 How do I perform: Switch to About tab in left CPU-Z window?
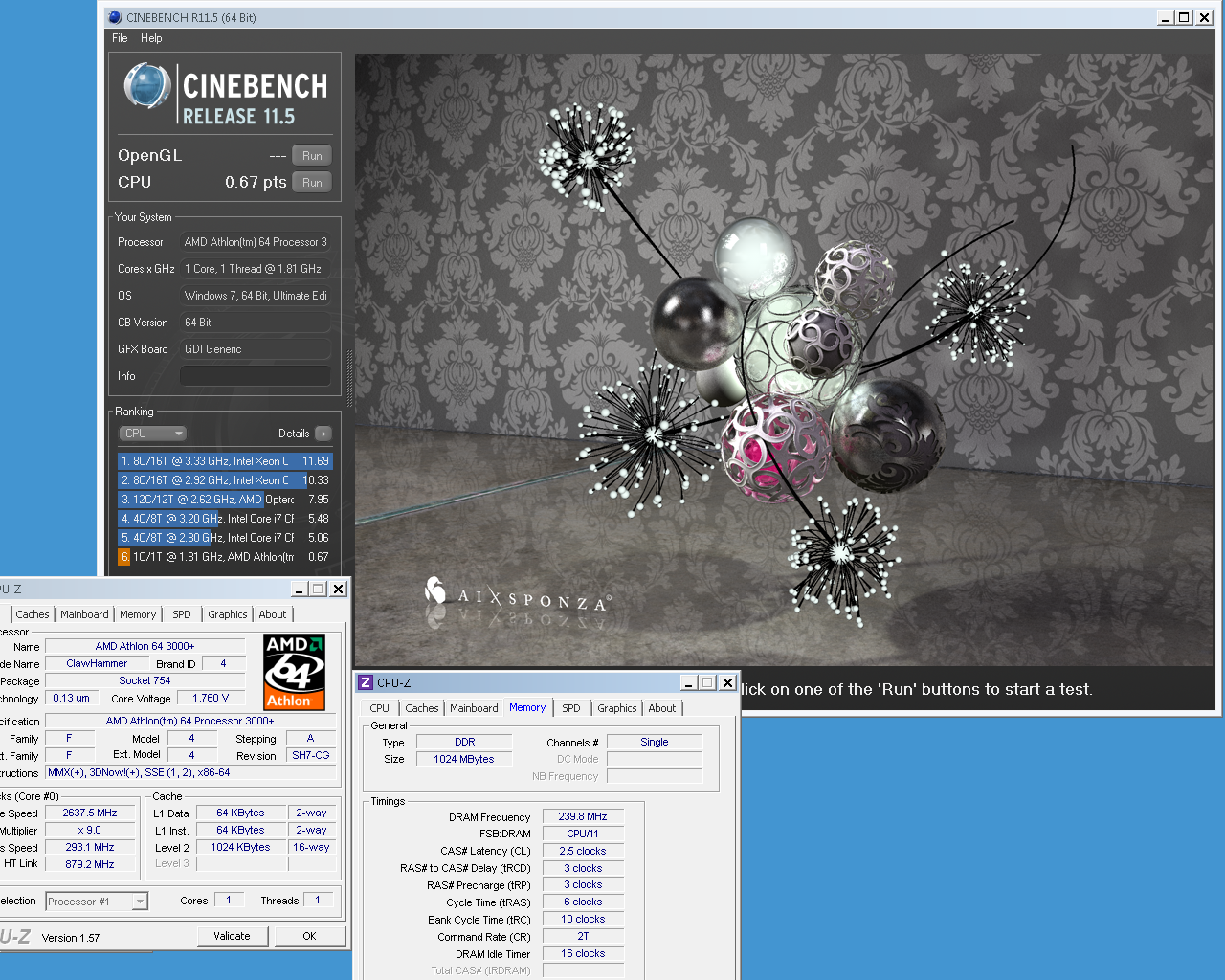coord(273,614)
